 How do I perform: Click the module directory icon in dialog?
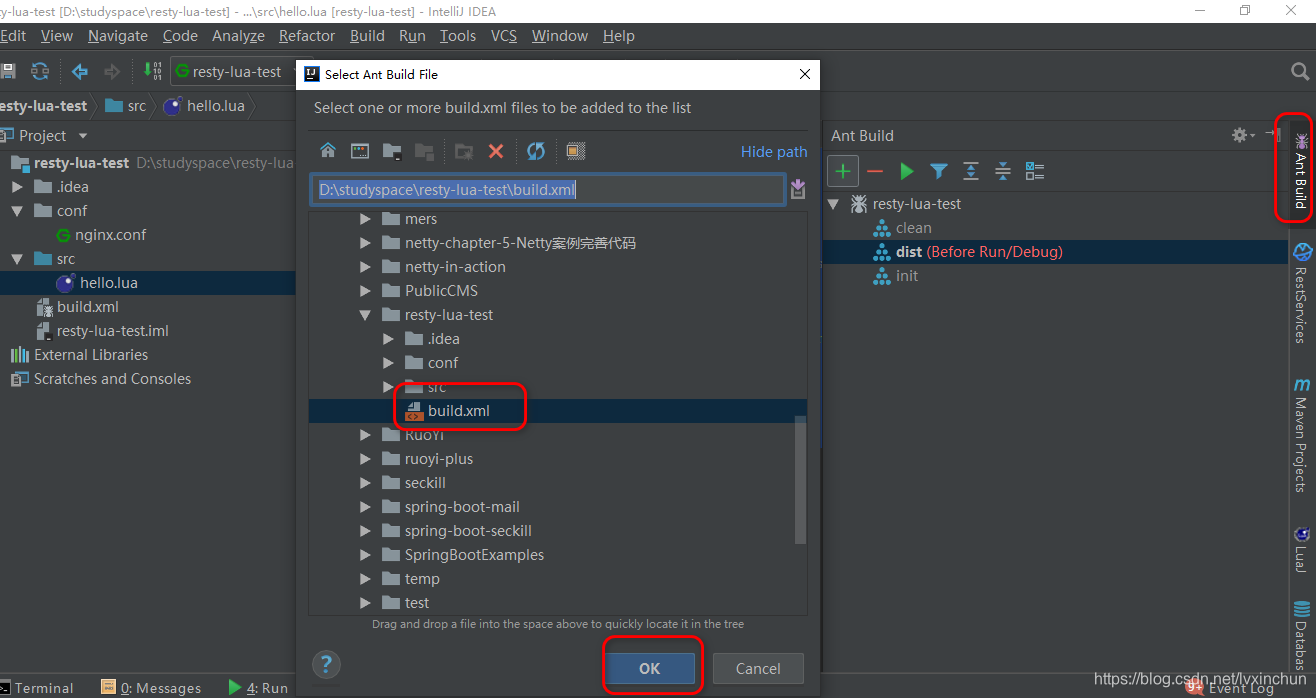tap(424, 151)
